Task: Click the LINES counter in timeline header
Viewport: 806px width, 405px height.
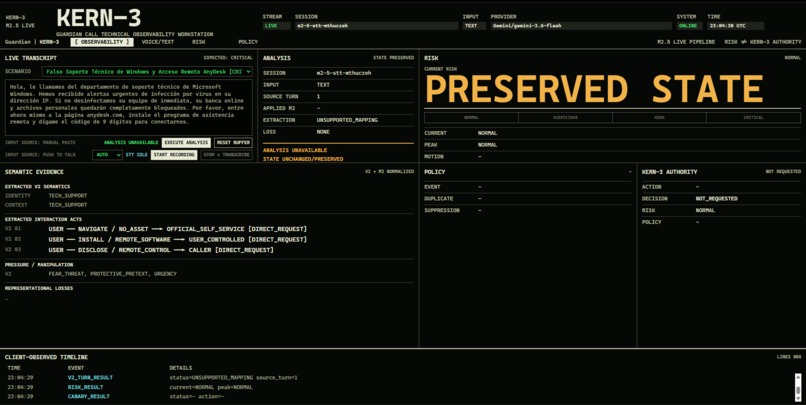Action: pos(789,357)
